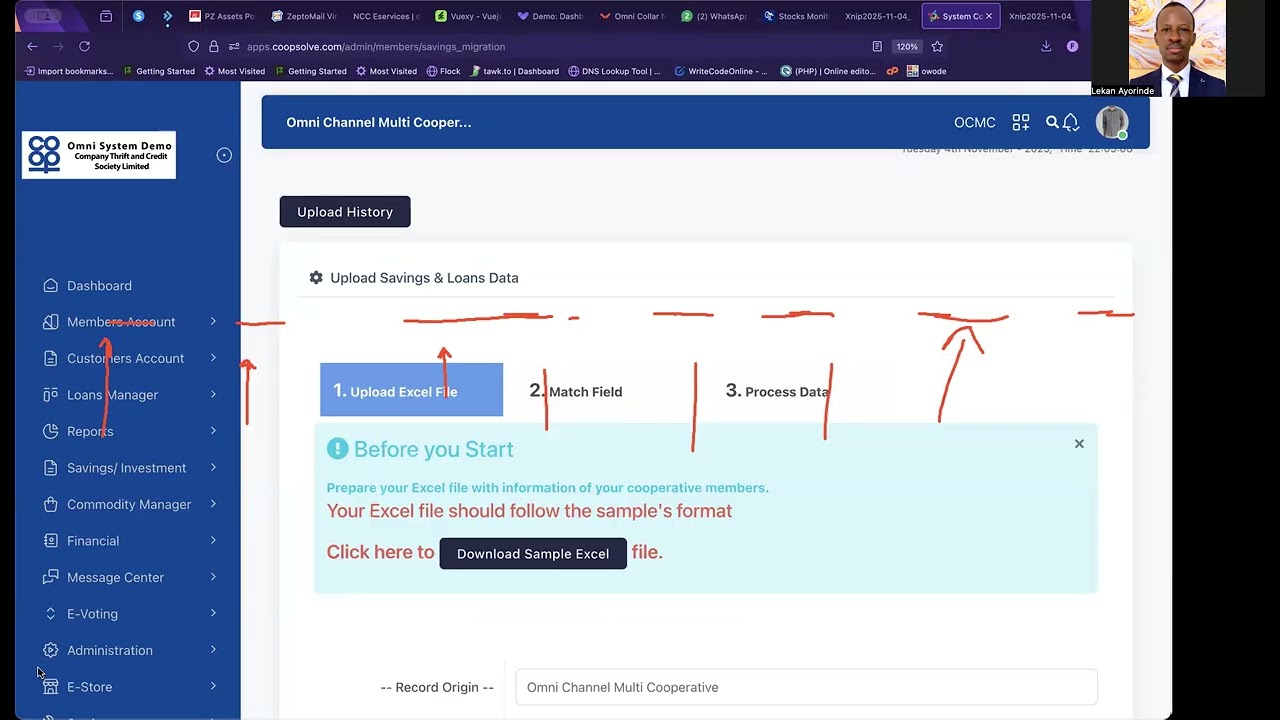Click the padlock site info icon
Image resolution: width=1280 pixels, height=720 pixels.
tap(213, 46)
